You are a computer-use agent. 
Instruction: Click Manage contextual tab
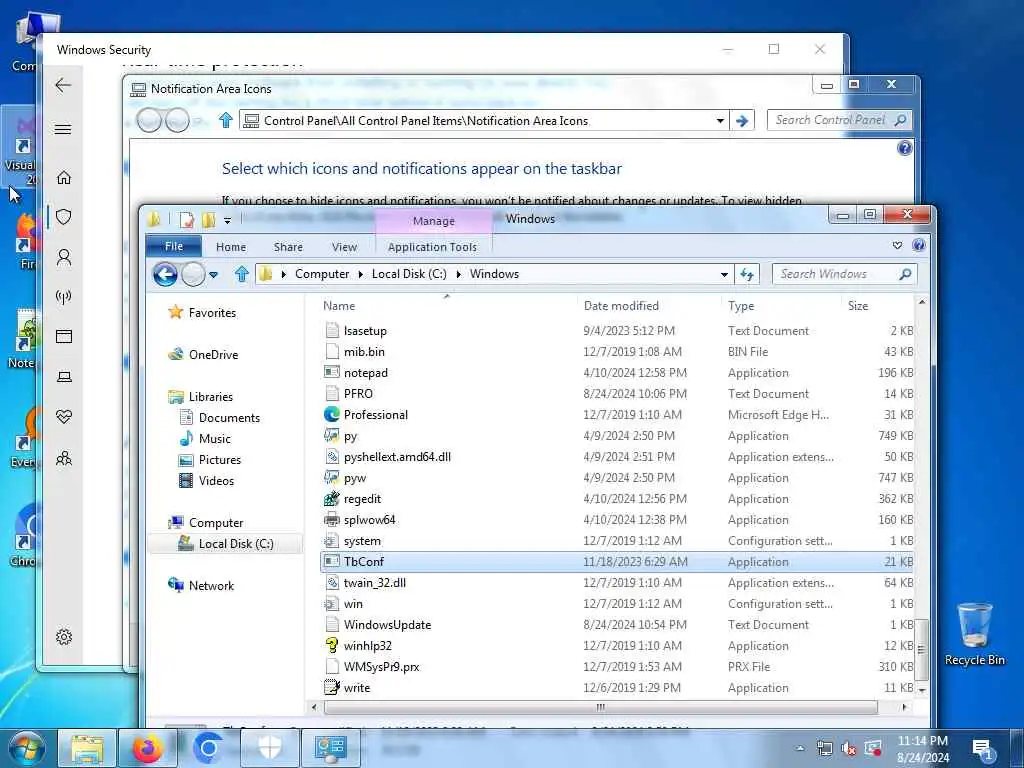pyautogui.click(x=434, y=221)
